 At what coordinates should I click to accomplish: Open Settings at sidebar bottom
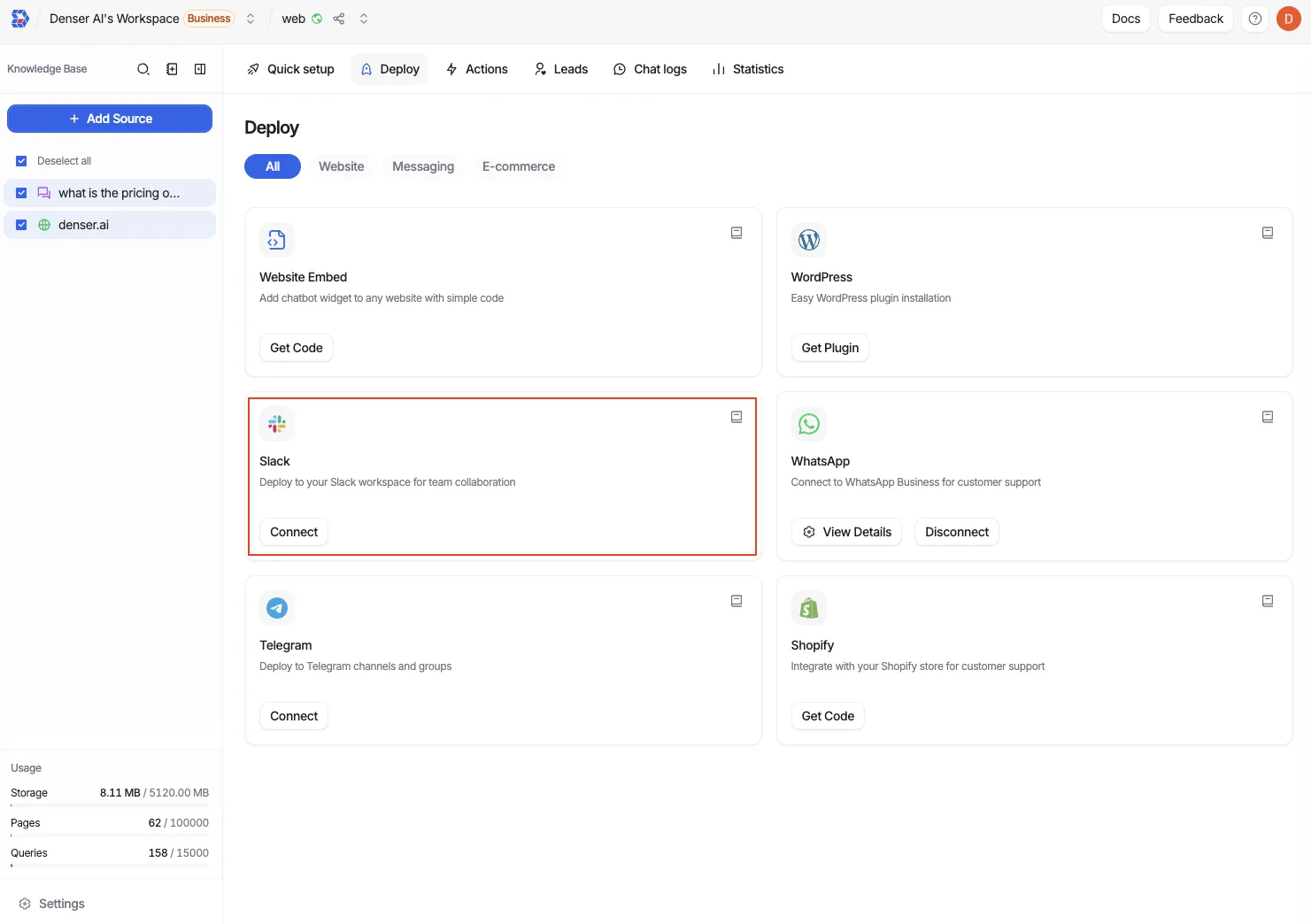(x=52, y=904)
